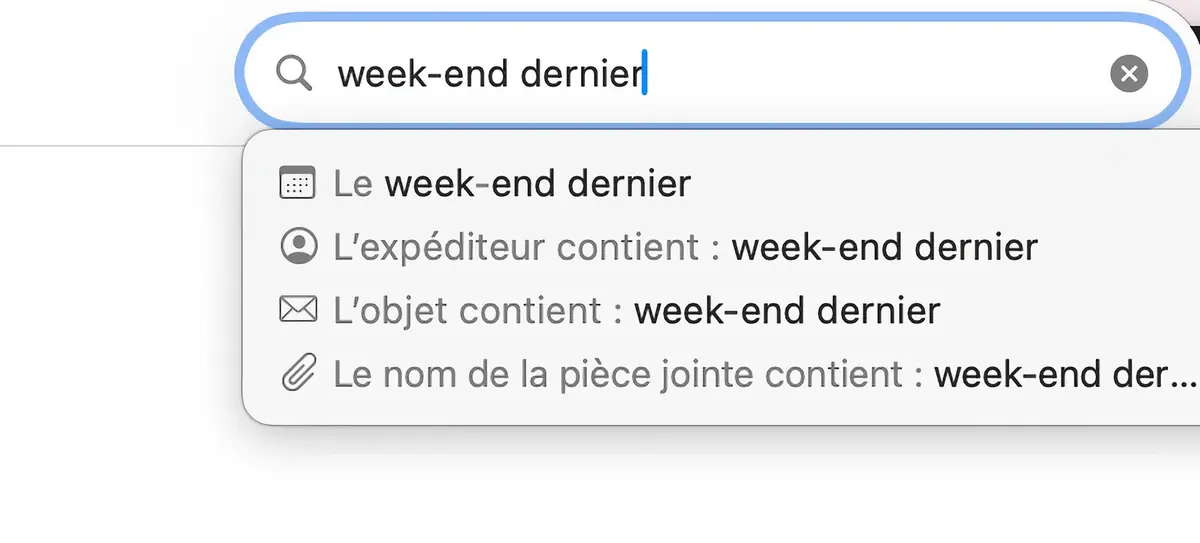1200x543 pixels.
Task: Click the envelope icon for the subject suggestion
Action: click(x=298, y=310)
